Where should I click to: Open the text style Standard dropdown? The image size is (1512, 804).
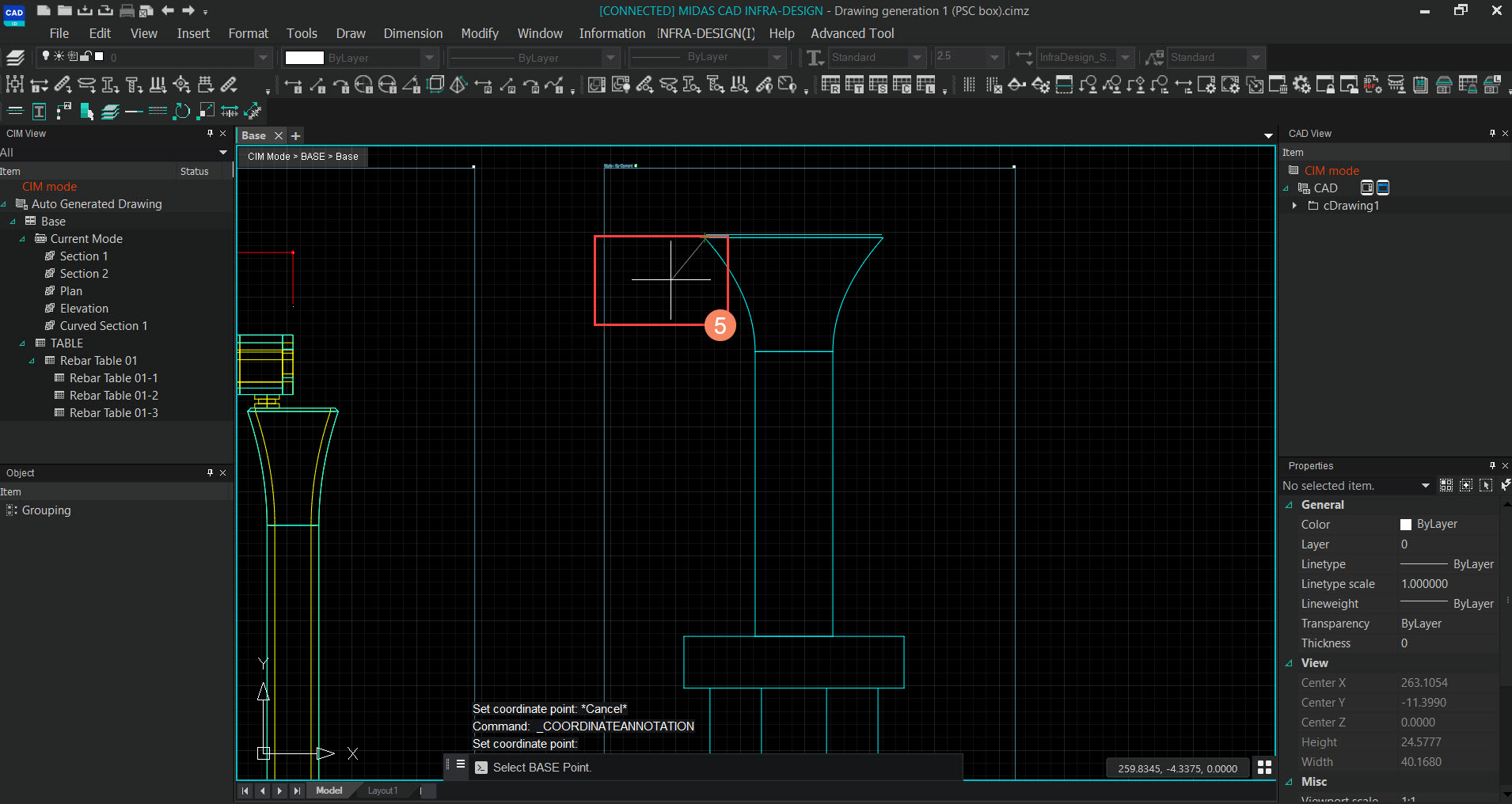coord(917,57)
